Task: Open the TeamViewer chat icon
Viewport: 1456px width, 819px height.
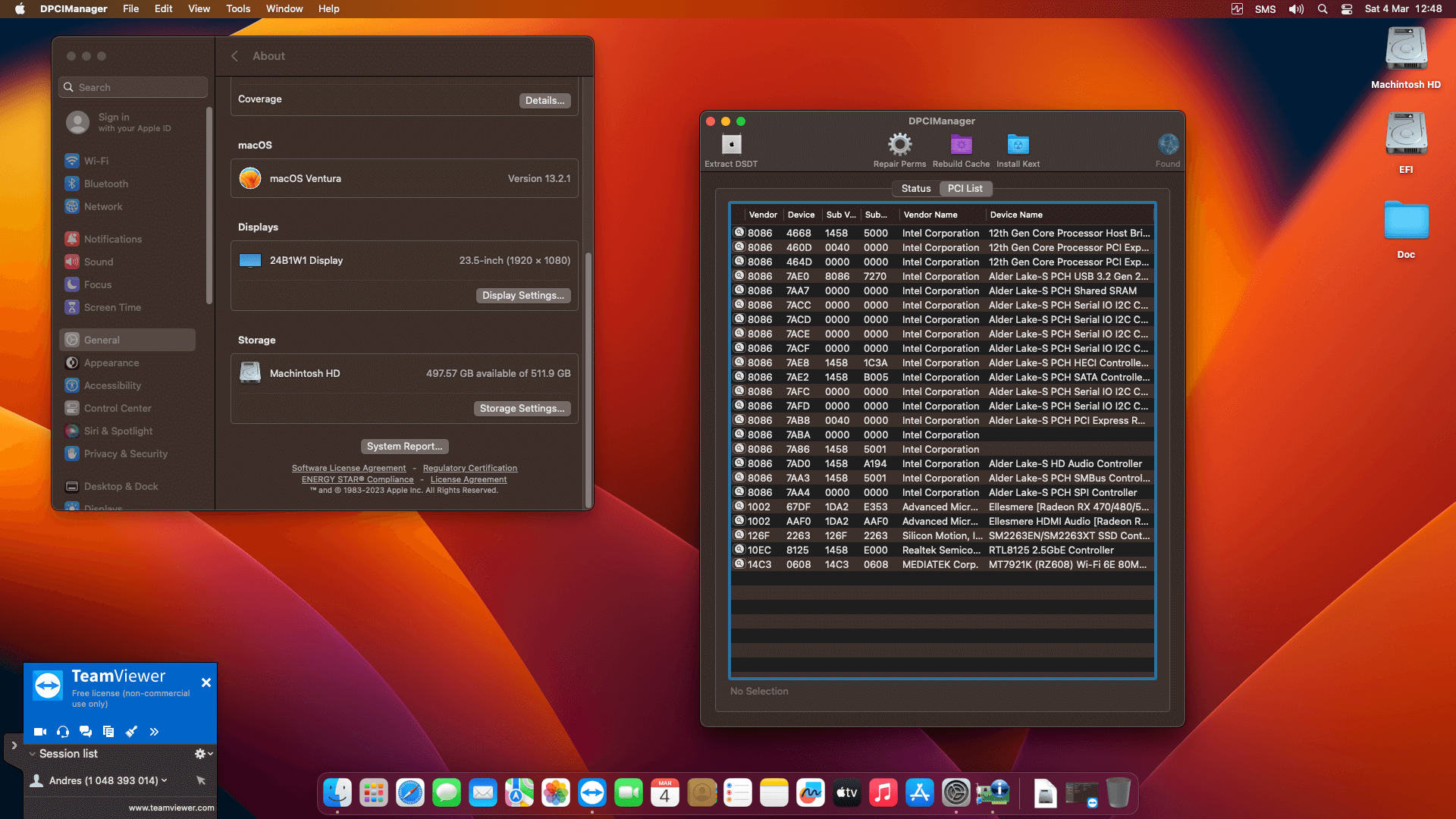Action: pyautogui.click(x=85, y=732)
